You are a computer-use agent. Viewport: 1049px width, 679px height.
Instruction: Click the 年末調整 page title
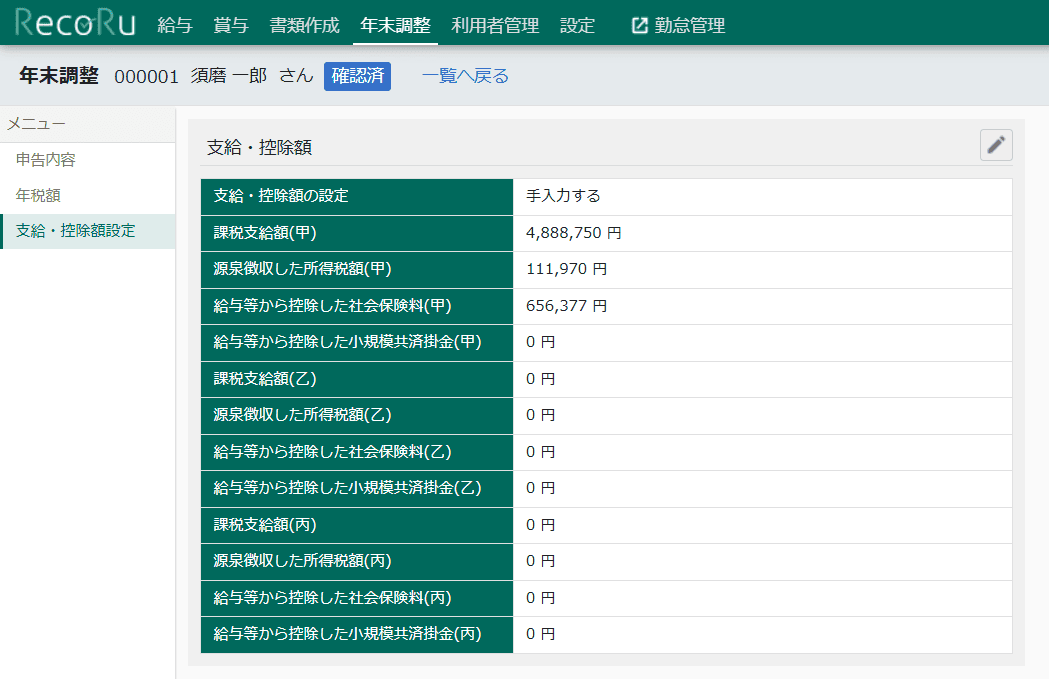pos(59,76)
